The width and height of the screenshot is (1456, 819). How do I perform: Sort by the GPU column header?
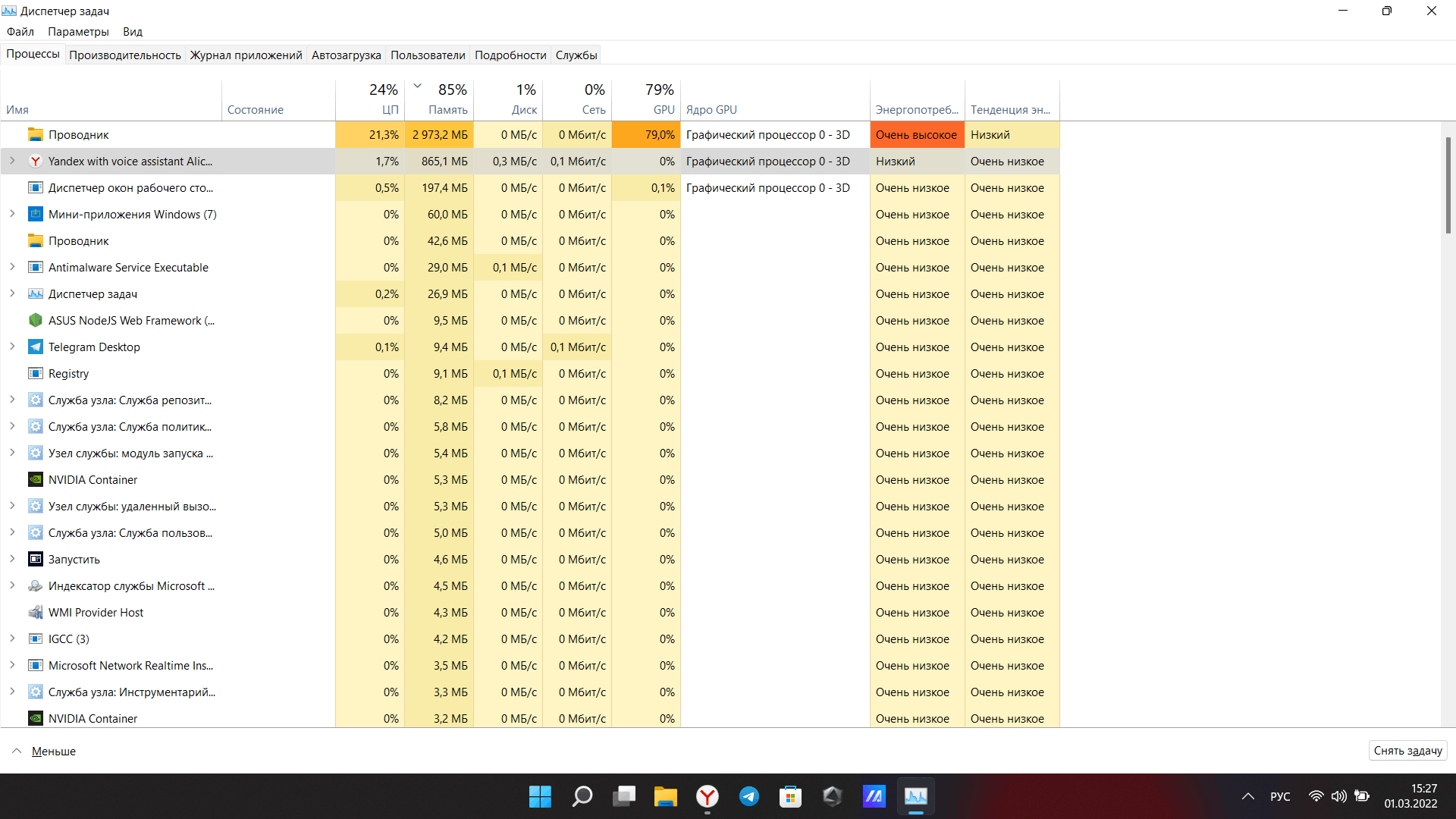pos(646,99)
